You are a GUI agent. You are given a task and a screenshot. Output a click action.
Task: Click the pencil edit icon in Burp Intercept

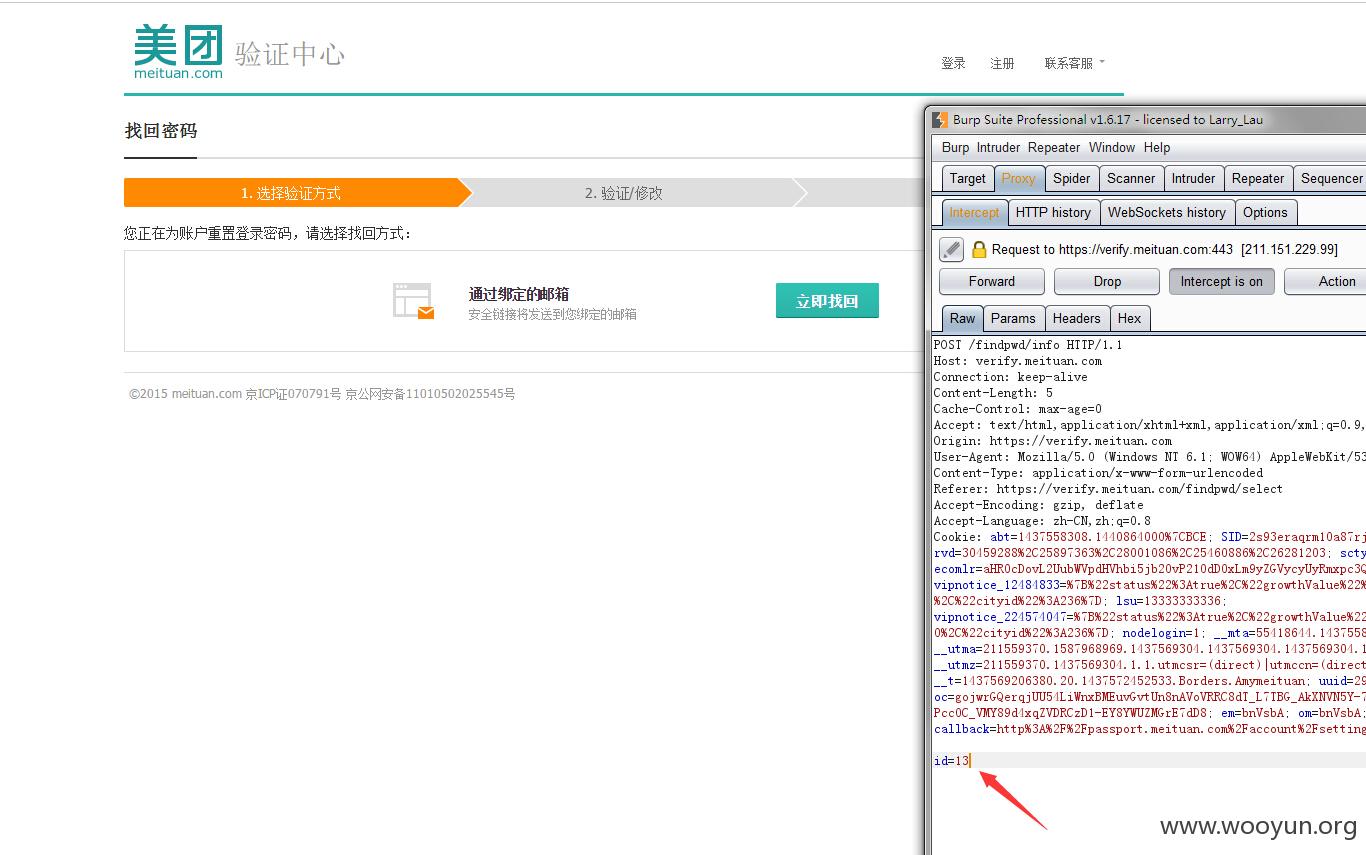point(952,249)
